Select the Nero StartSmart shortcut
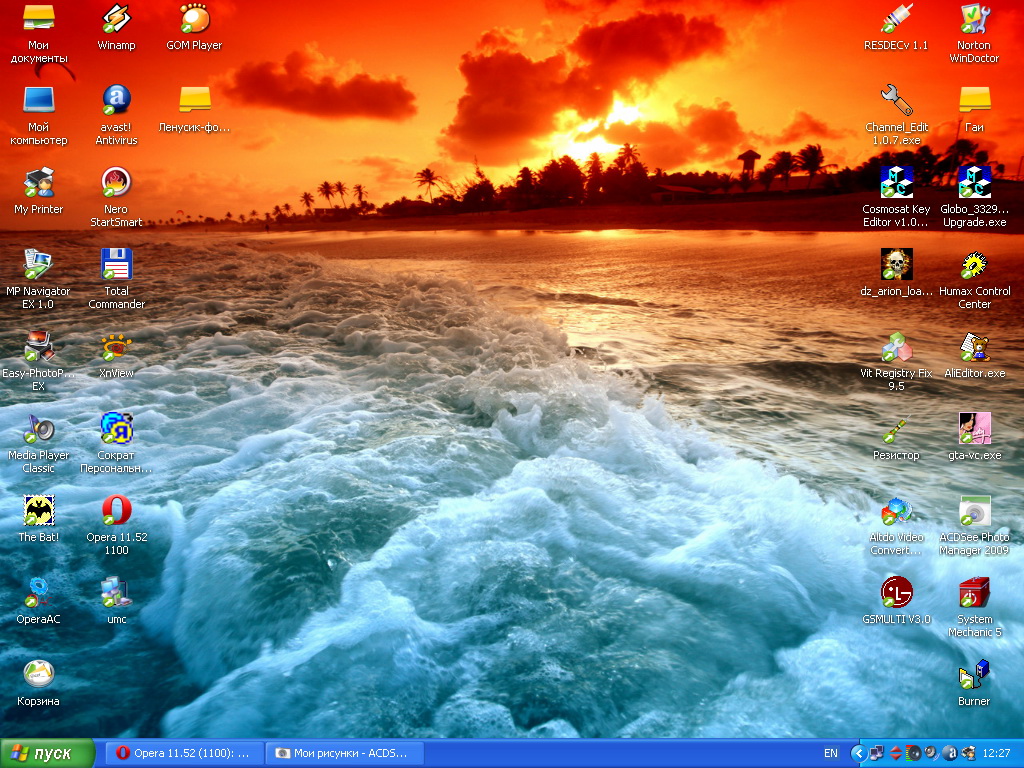Image resolution: width=1024 pixels, height=768 pixels. point(116,182)
